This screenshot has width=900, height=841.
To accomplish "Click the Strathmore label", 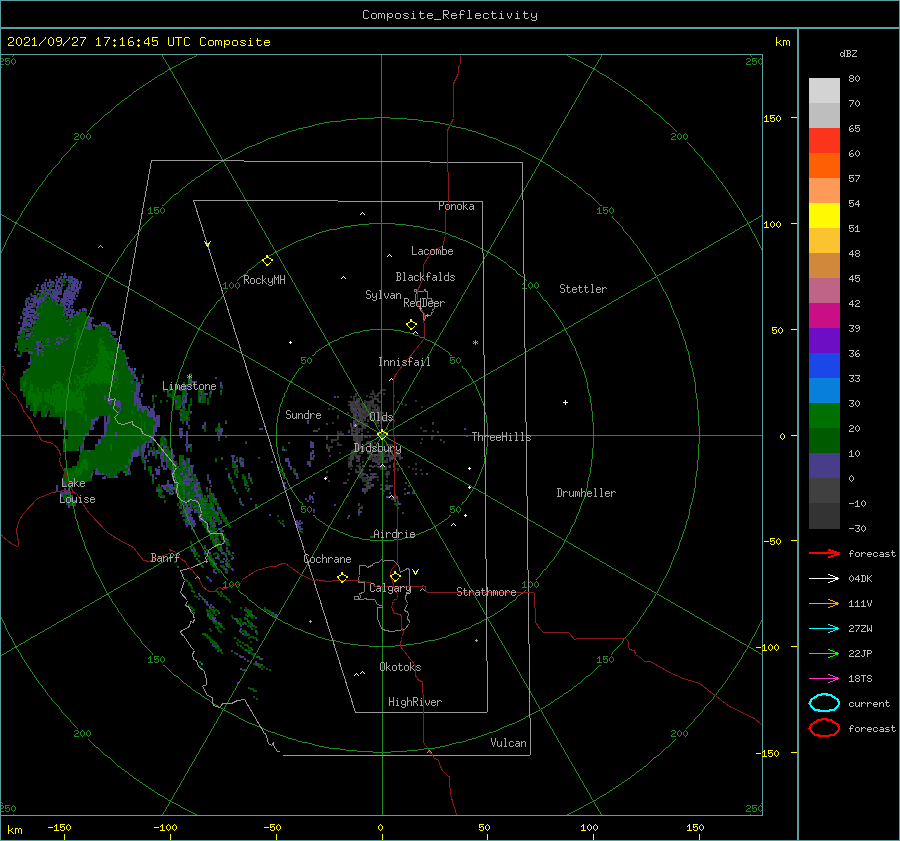I will [x=486, y=592].
